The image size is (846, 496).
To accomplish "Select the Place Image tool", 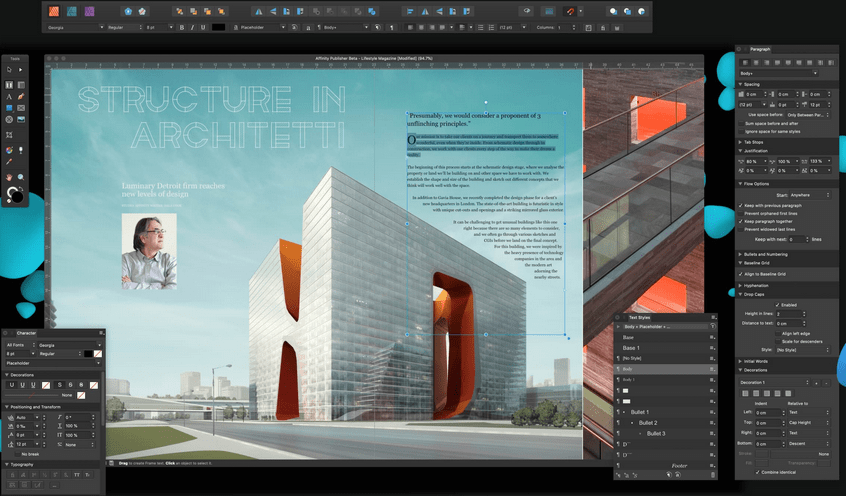I will coord(21,119).
